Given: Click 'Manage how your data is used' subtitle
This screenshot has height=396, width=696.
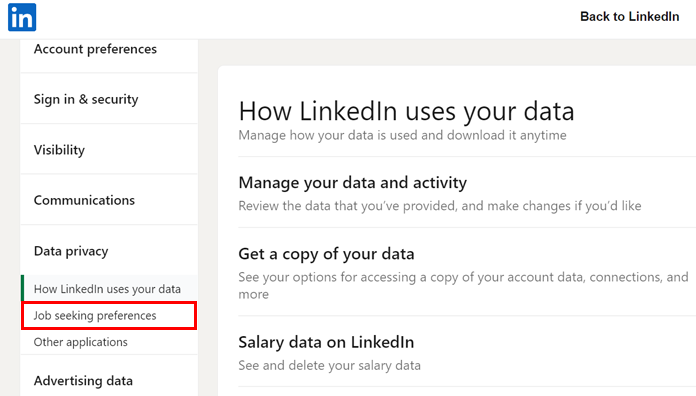Looking at the screenshot, I should [402, 135].
